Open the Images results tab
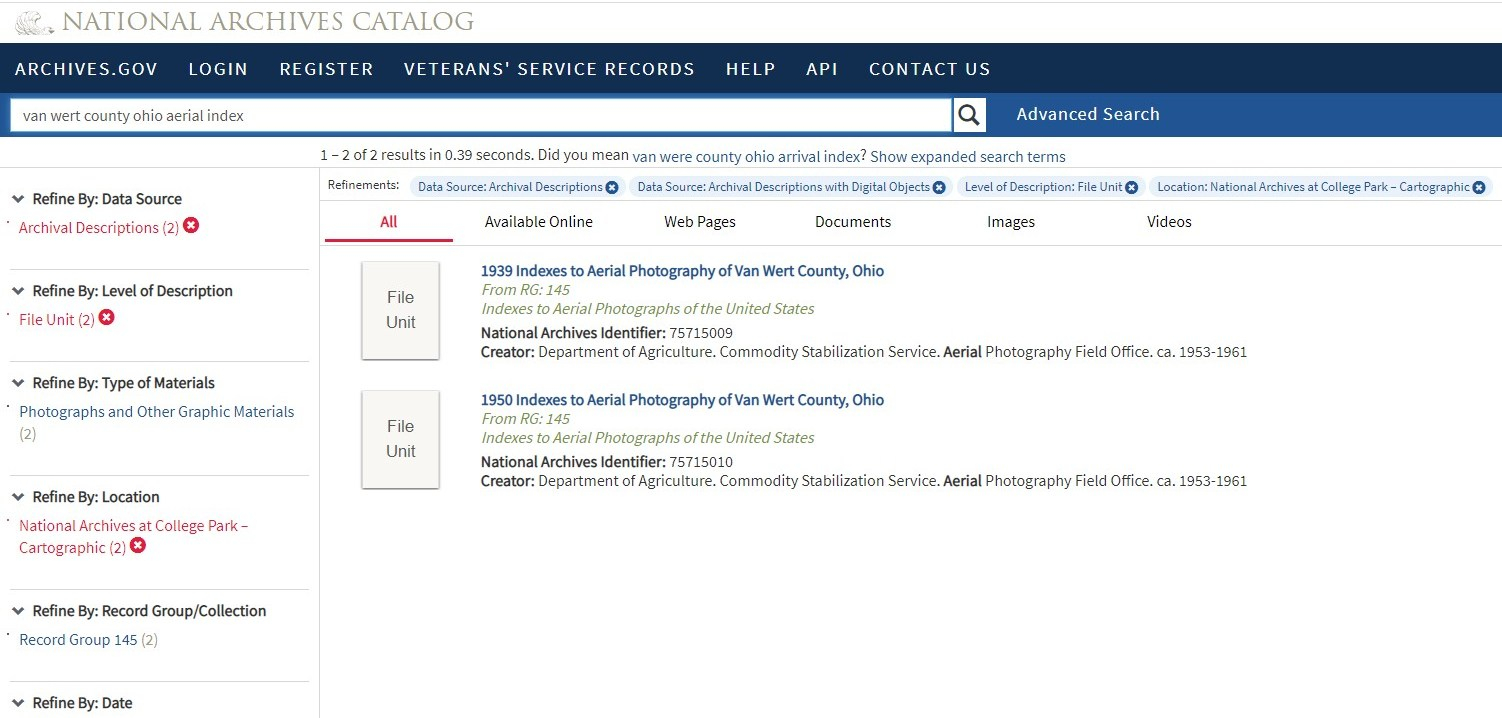This screenshot has width=1502, height=718. click(1010, 222)
